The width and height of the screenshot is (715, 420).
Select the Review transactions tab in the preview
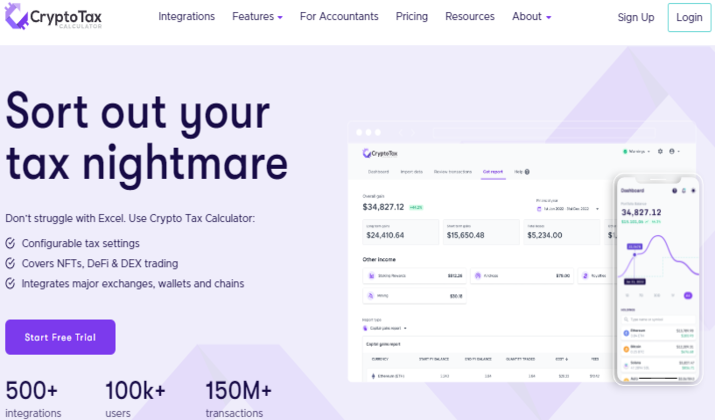pyautogui.click(x=452, y=172)
